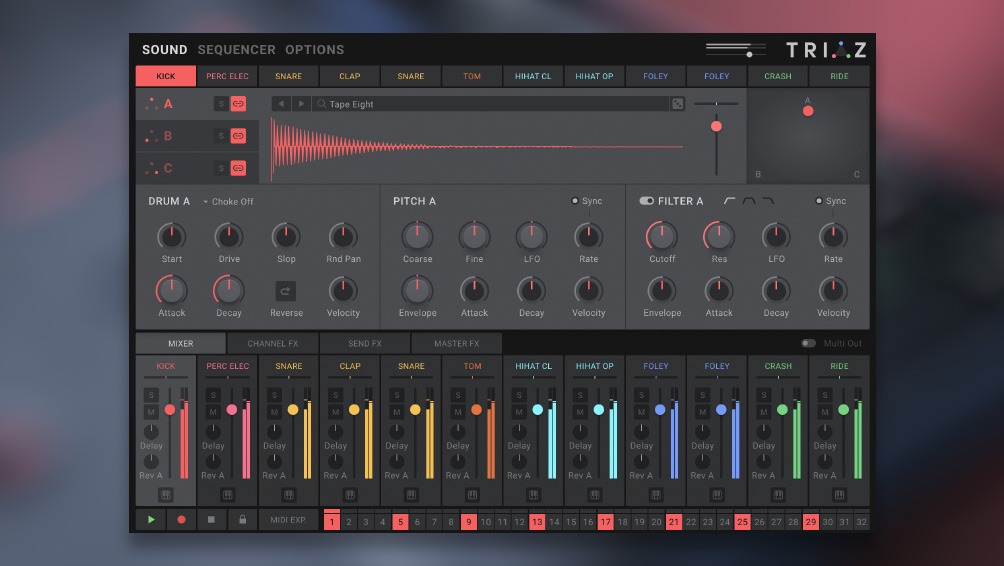The width and height of the screenshot is (1004, 566).
Task: Toggle the Sync option in Pitch A
Action: 576,201
